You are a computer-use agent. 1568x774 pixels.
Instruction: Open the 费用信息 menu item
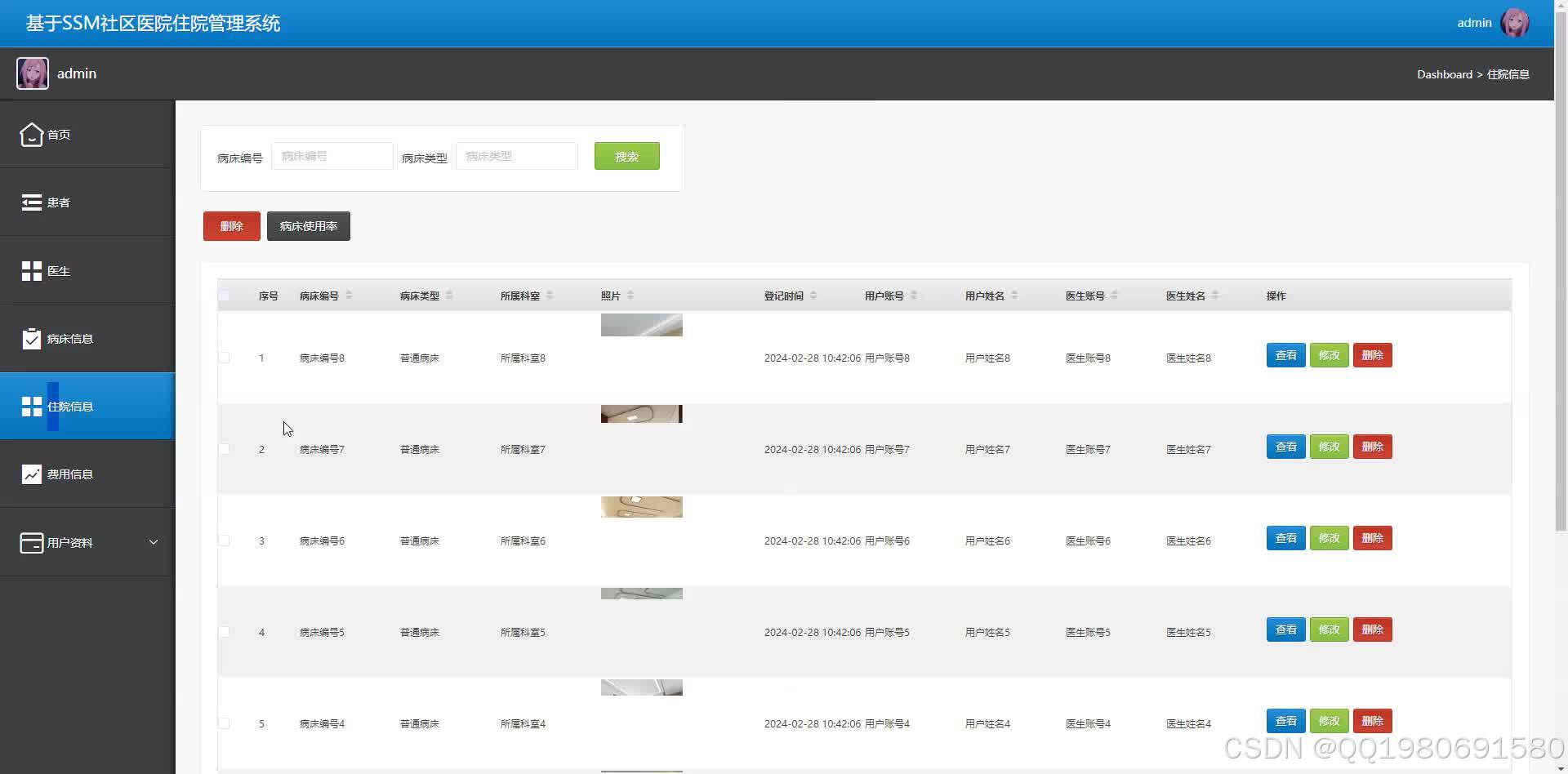(x=87, y=474)
